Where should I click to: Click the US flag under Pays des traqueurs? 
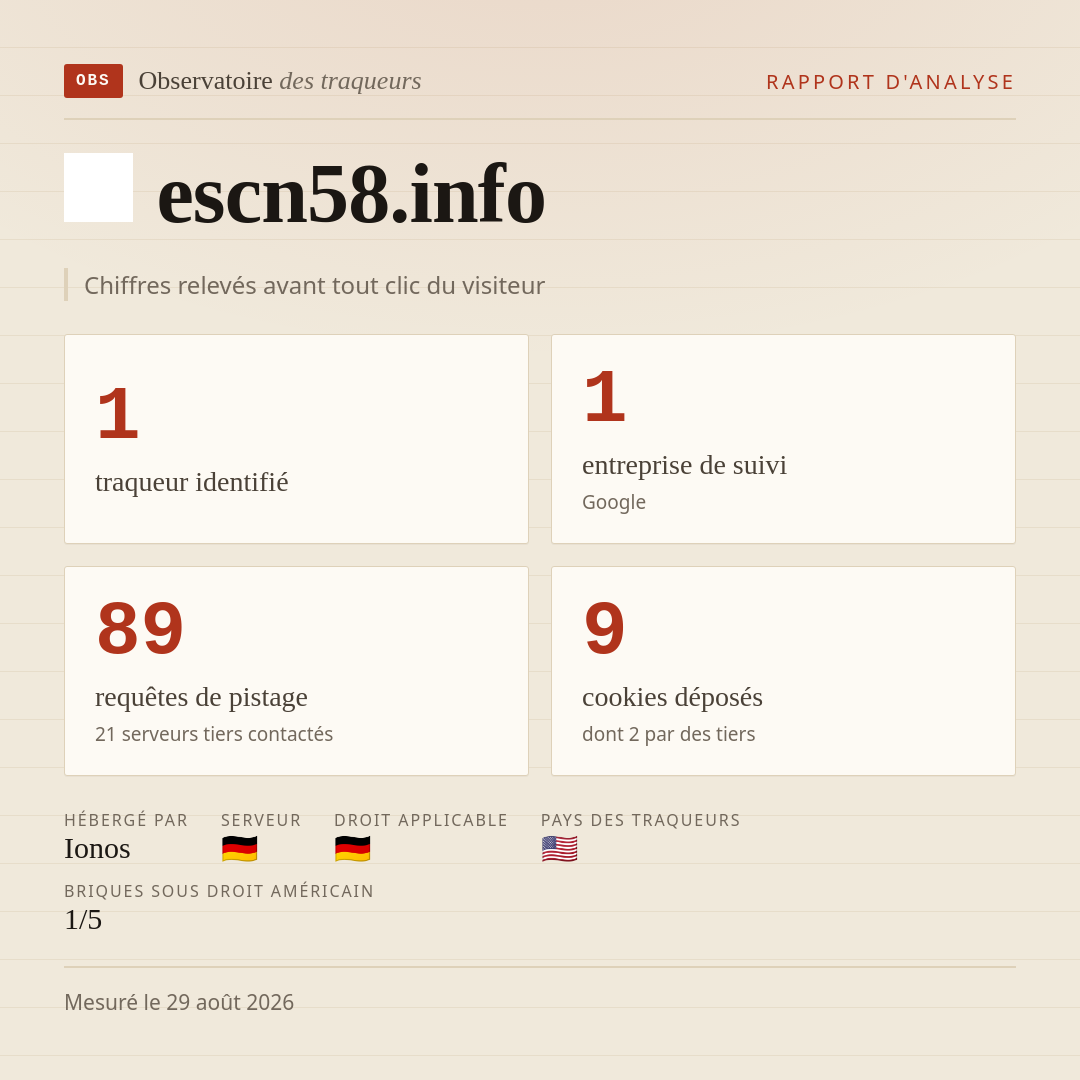tap(559, 849)
